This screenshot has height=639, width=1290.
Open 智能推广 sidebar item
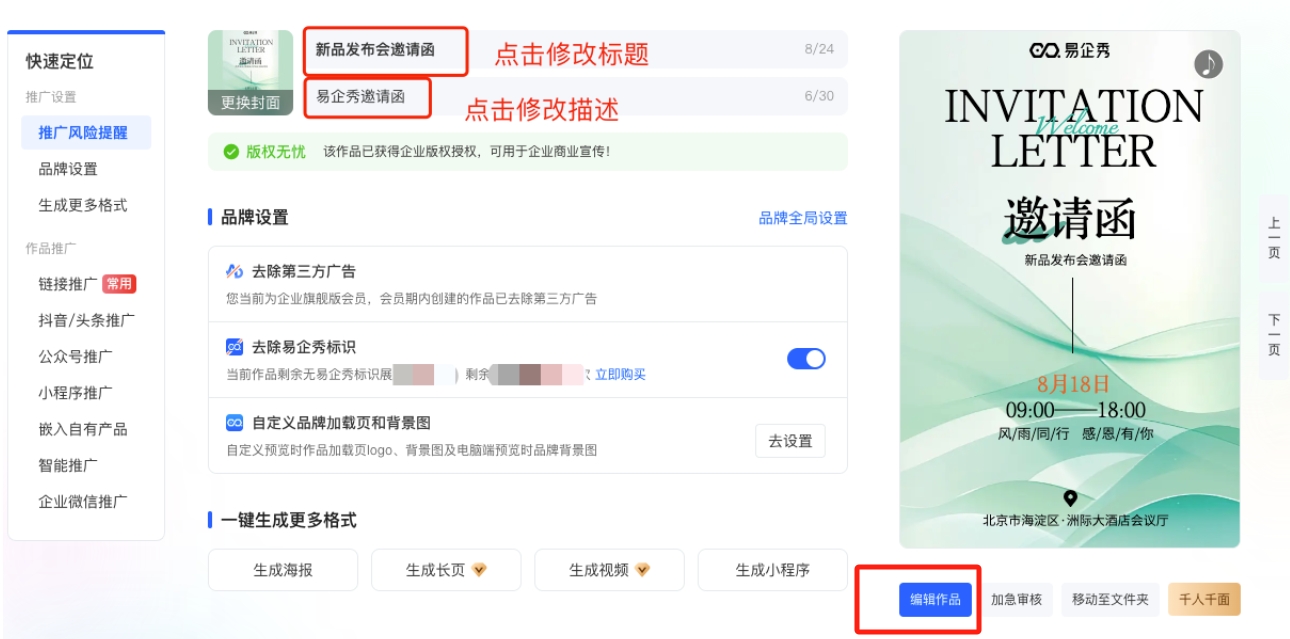pyautogui.click(x=68, y=465)
